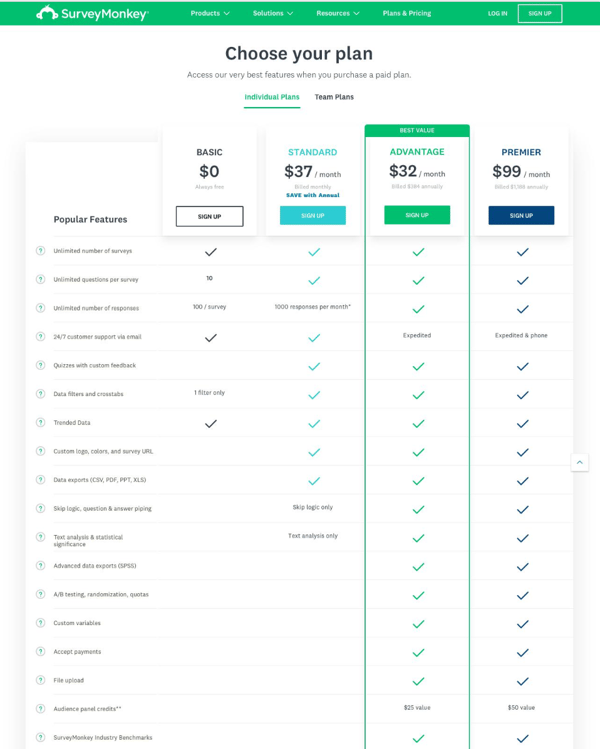The height and width of the screenshot is (749, 600).
Task: Click the scroll-to-top arrow button
Action: coord(579,462)
